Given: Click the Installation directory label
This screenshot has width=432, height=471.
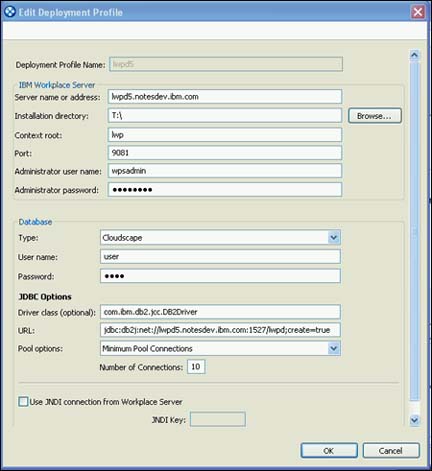Looking at the screenshot, I should 52,116.
